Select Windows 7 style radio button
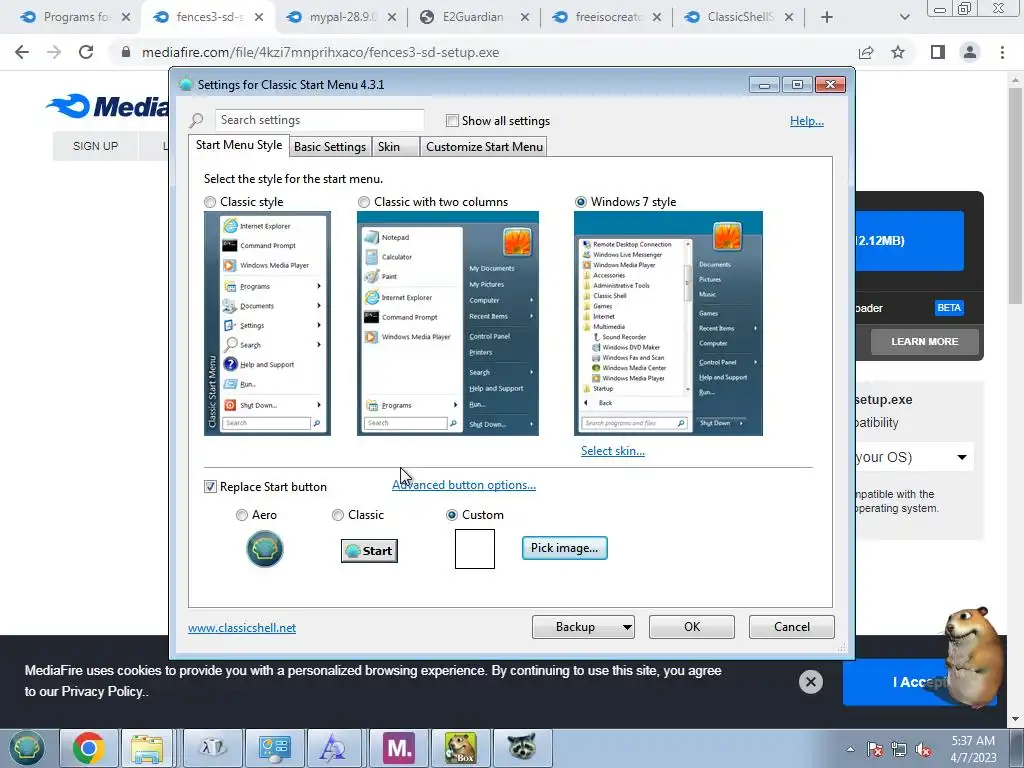This screenshot has width=1024, height=768. click(581, 202)
